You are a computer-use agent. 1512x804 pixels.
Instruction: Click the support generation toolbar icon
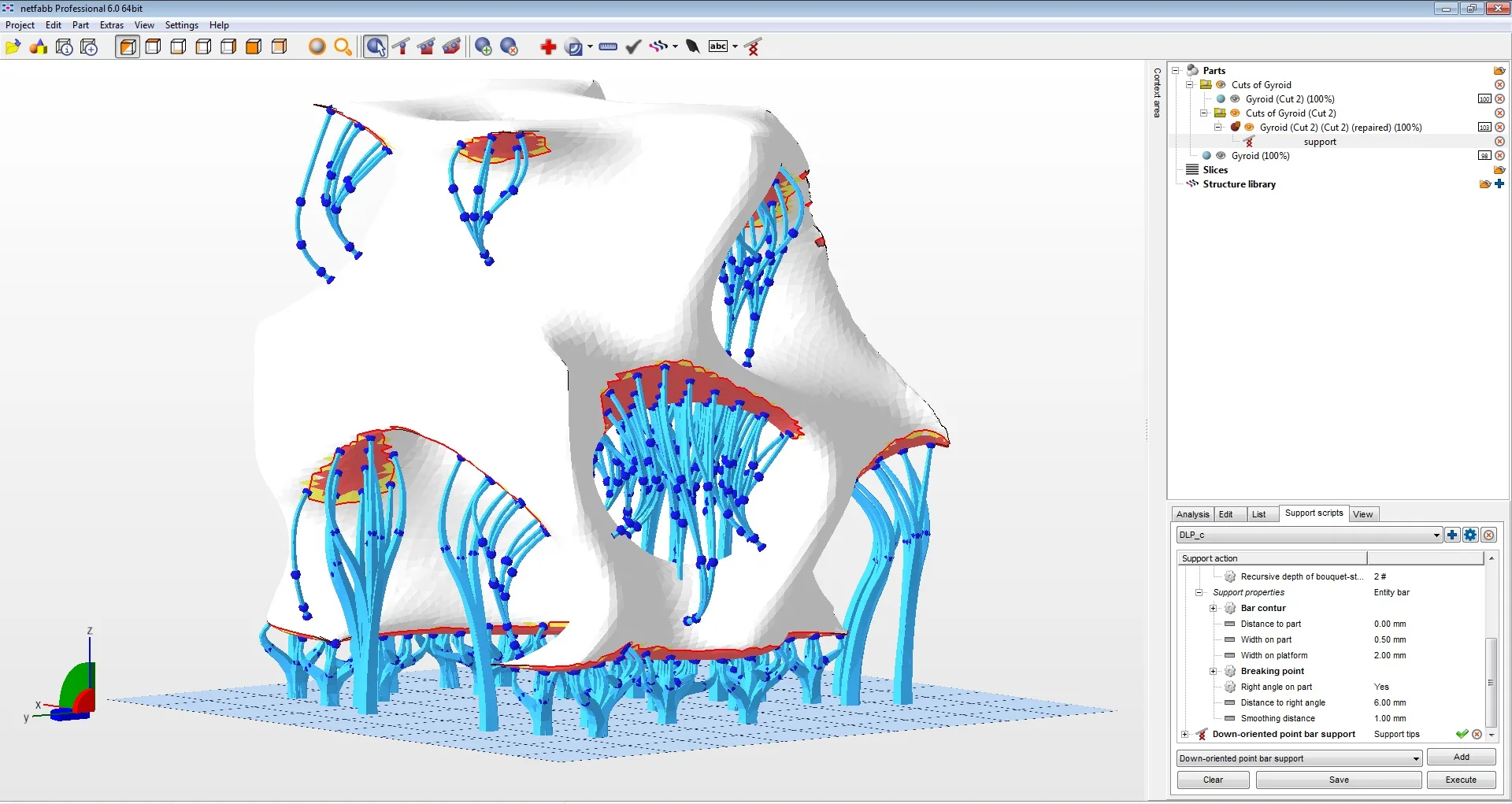(753, 47)
